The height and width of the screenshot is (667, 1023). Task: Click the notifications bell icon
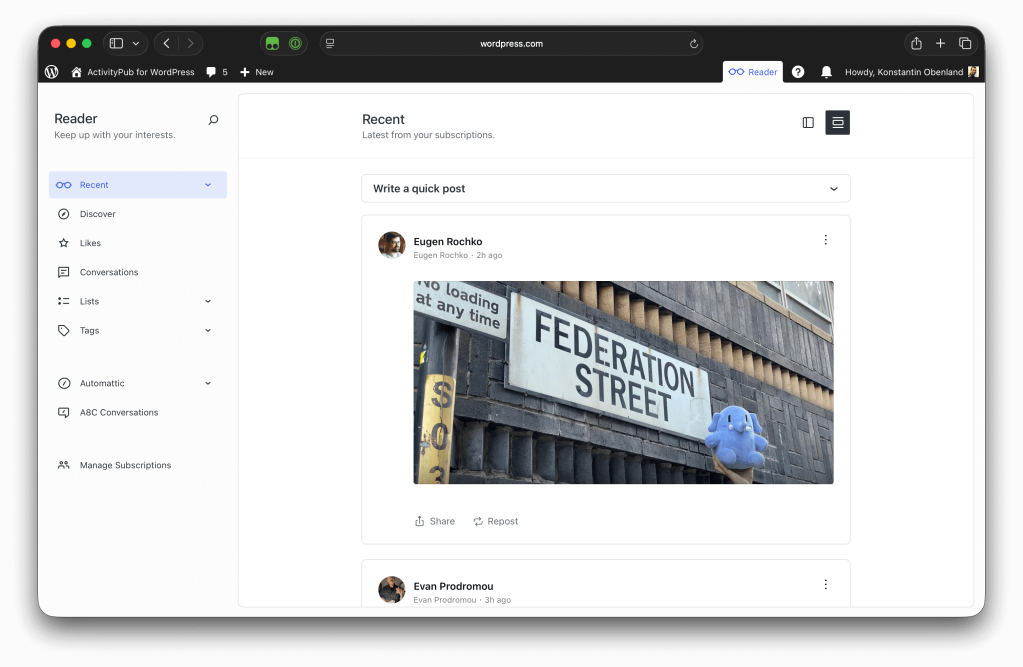tap(826, 72)
